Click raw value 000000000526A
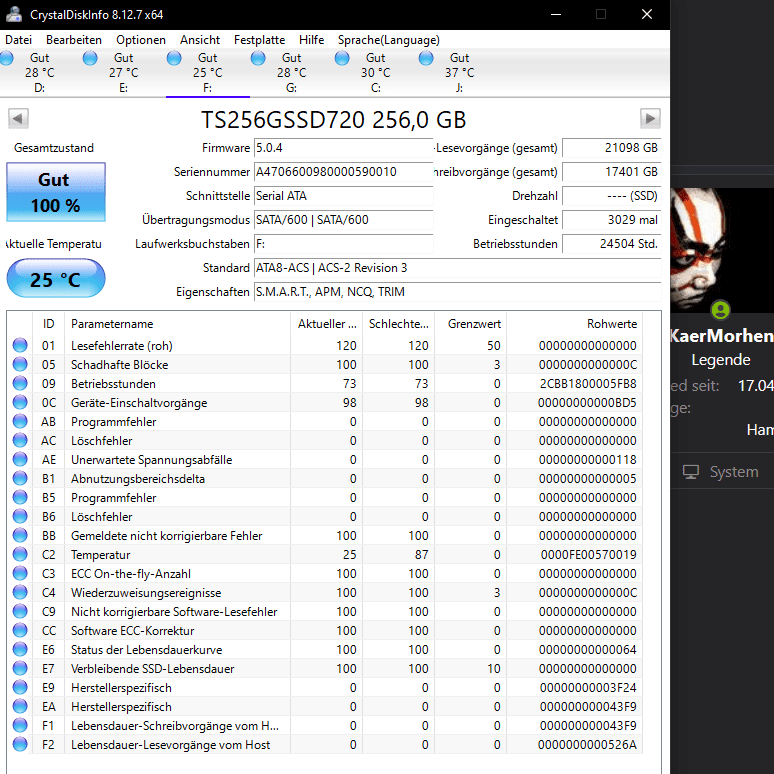774x774 pixels. coord(587,744)
